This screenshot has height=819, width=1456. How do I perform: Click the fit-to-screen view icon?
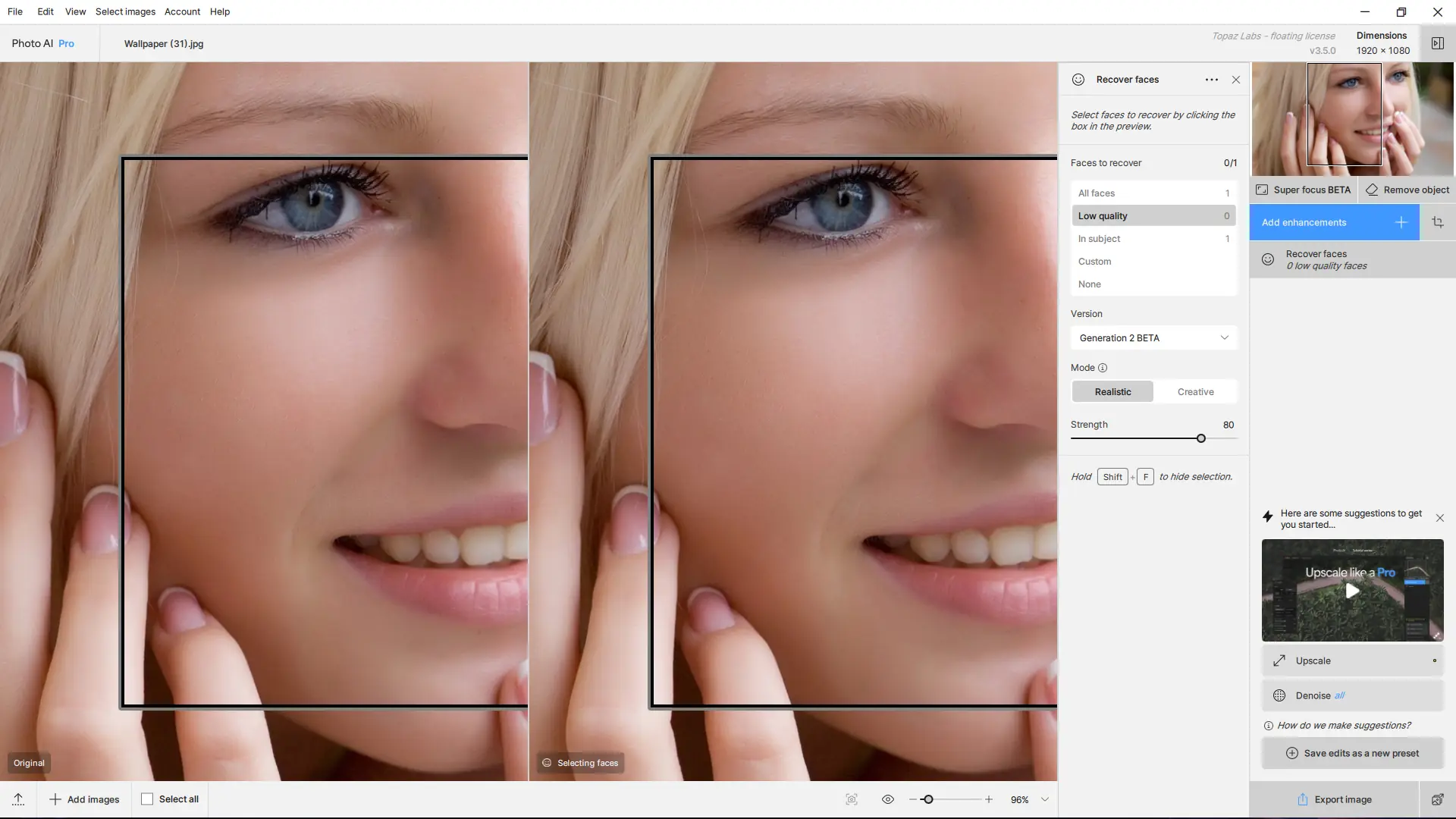[852, 799]
